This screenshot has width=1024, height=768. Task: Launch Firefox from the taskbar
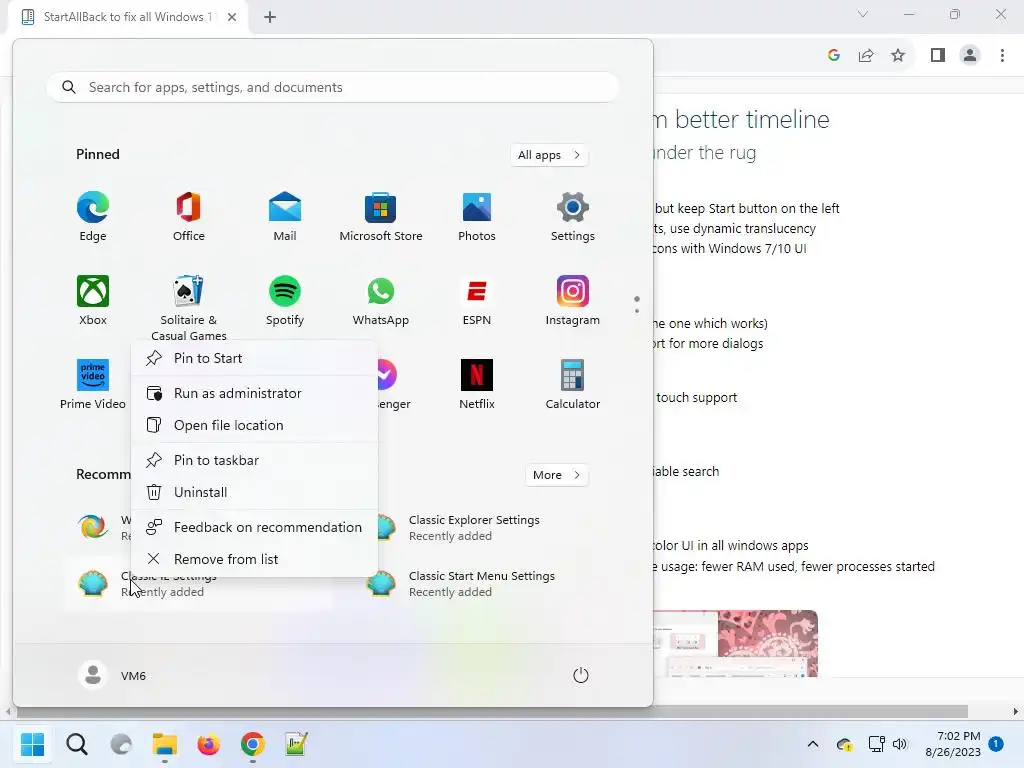tap(208, 744)
